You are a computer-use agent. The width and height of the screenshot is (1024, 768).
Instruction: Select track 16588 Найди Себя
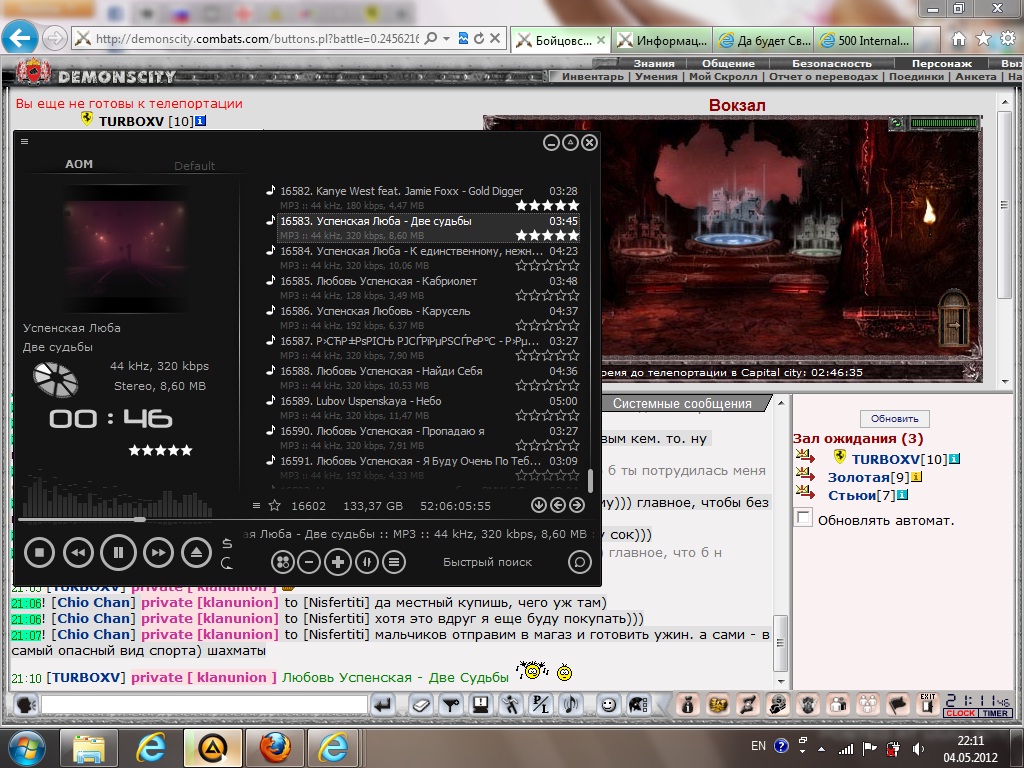point(428,378)
